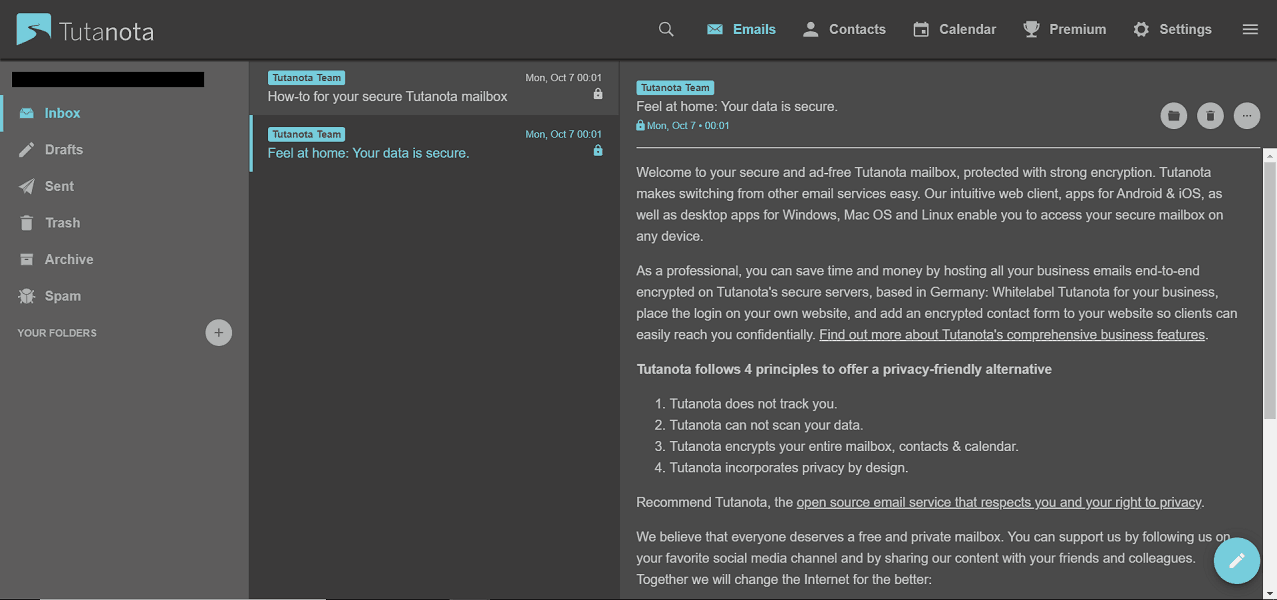Screen dimensions: 1277x600
Task: Go to Premium
Action: 1064,30
